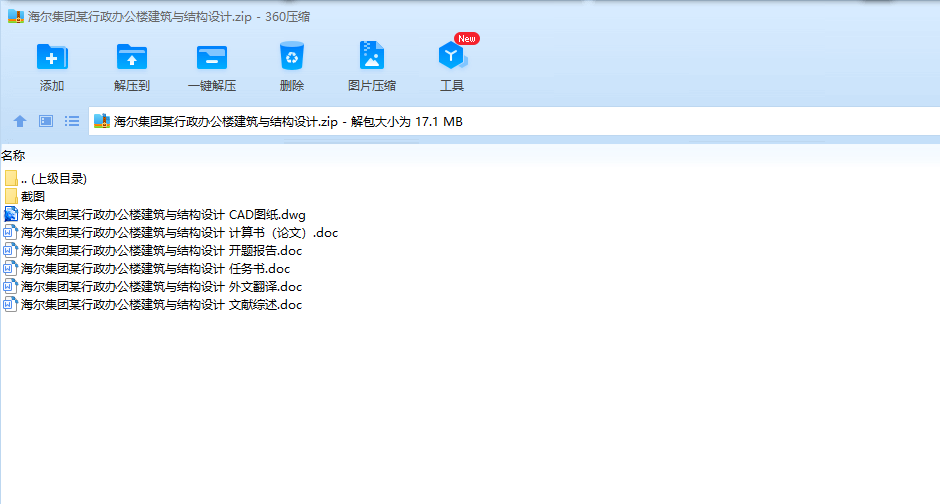Click the 名称 column header
This screenshot has height=504, width=940.
pos(13,156)
